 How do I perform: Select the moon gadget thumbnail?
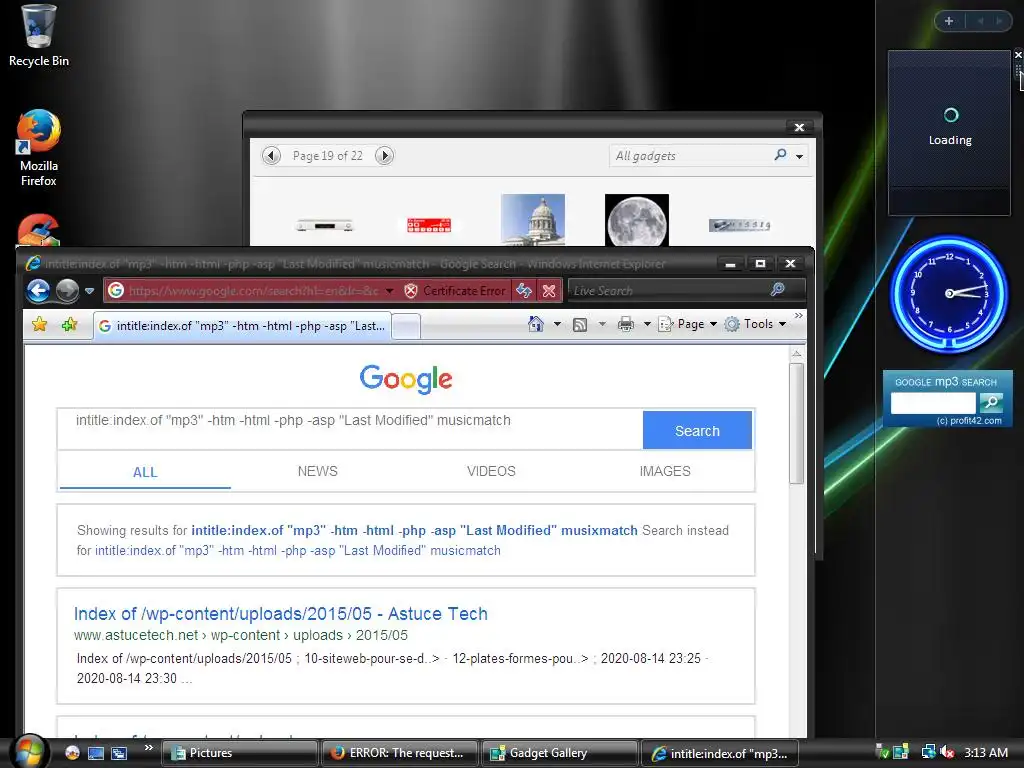click(637, 221)
